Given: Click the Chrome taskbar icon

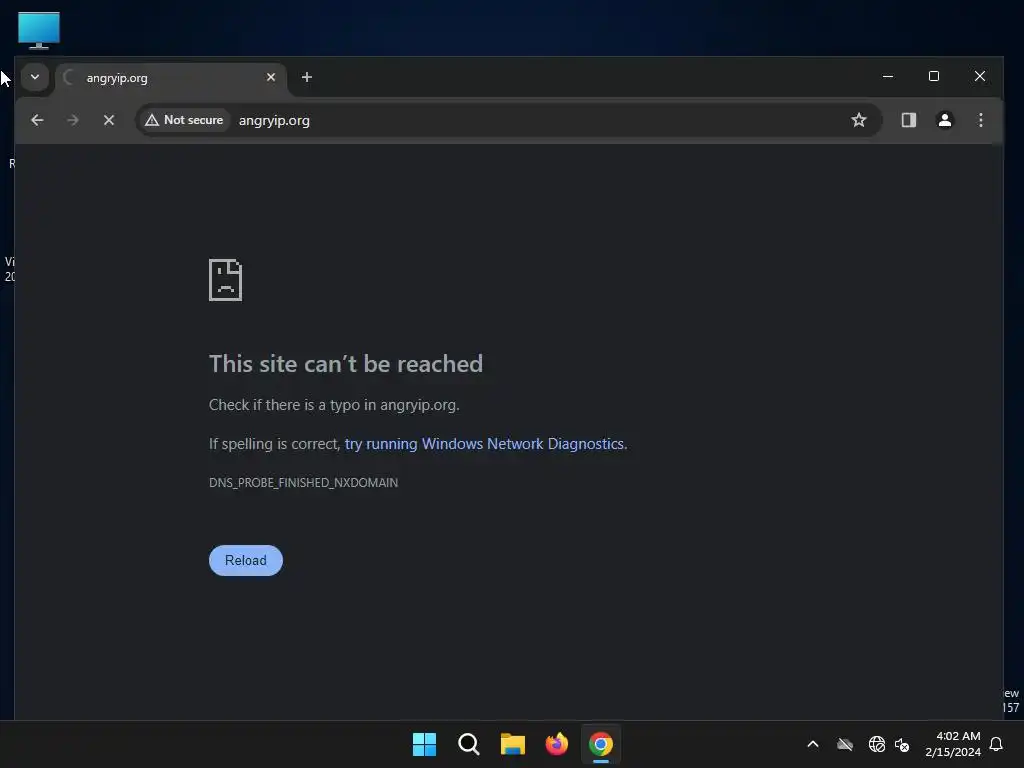Looking at the screenshot, I should click(601, 744).
